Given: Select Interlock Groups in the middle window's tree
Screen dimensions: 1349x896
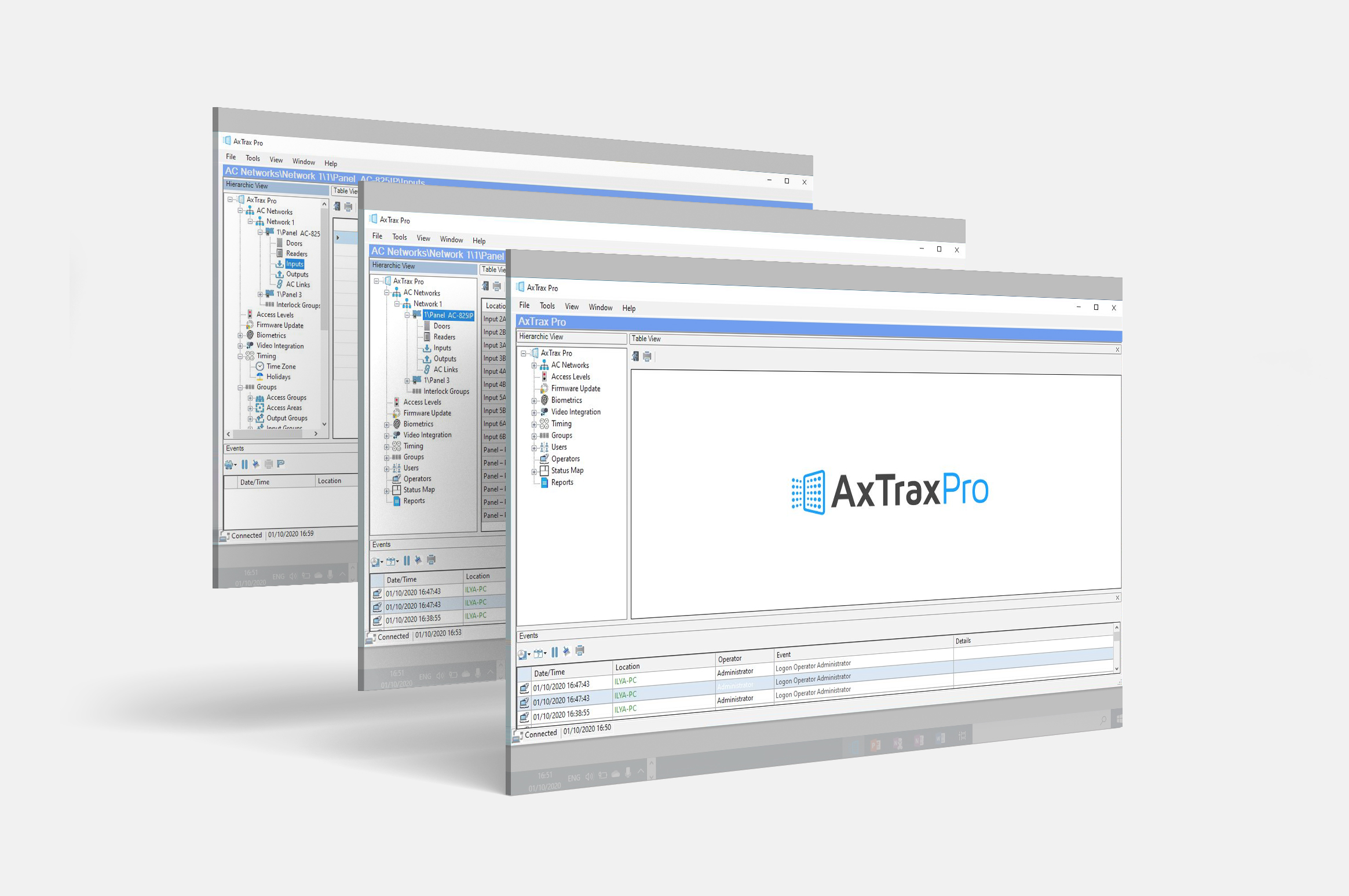Looking at the screenshot, I should point(446,392).
